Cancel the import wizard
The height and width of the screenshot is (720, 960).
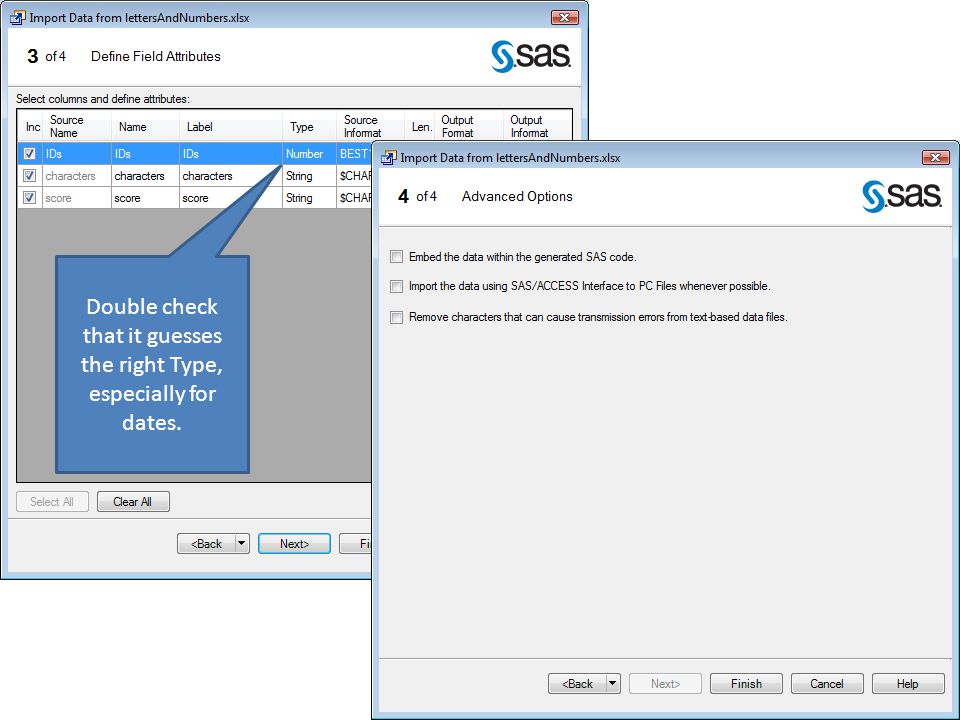[827, 683]
